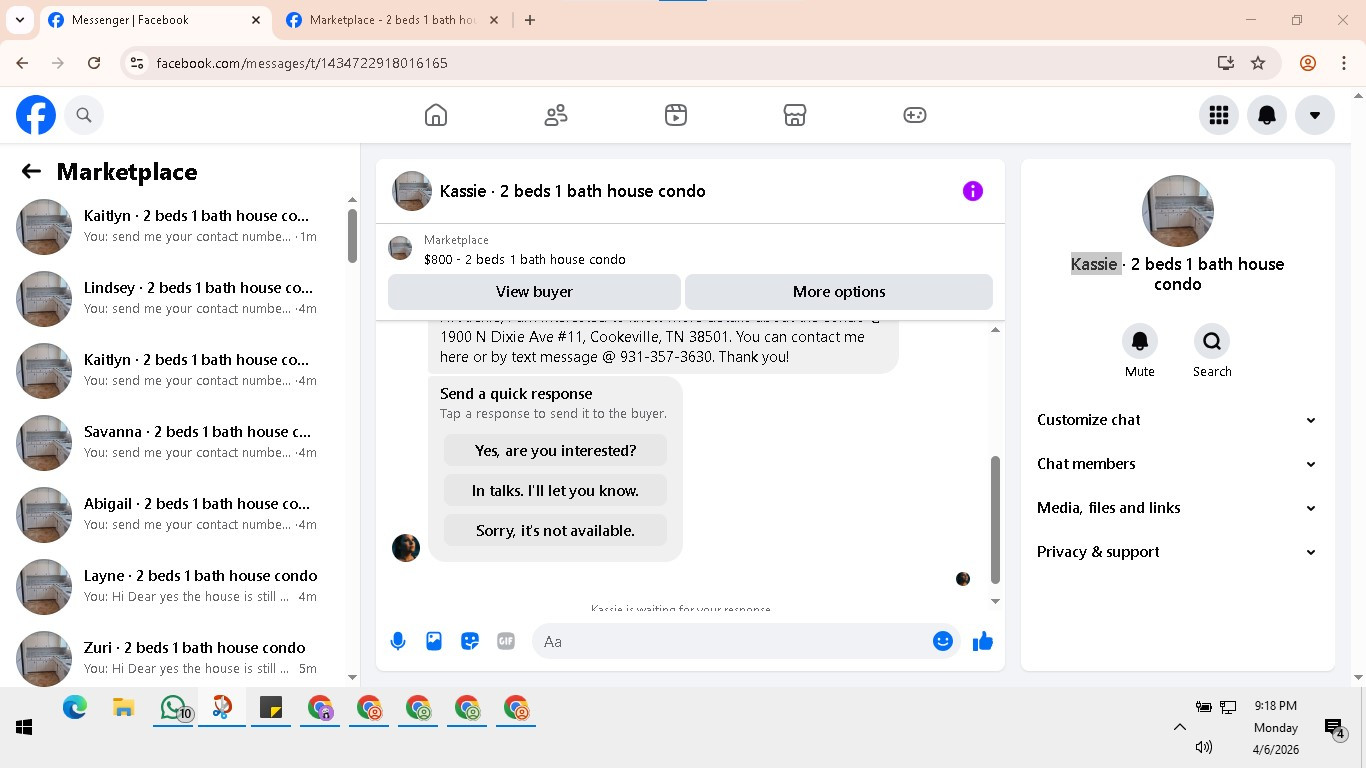The image size is (1366, 768).
Task: Open the Friends icon in top navigation
Action: [556, 115]
